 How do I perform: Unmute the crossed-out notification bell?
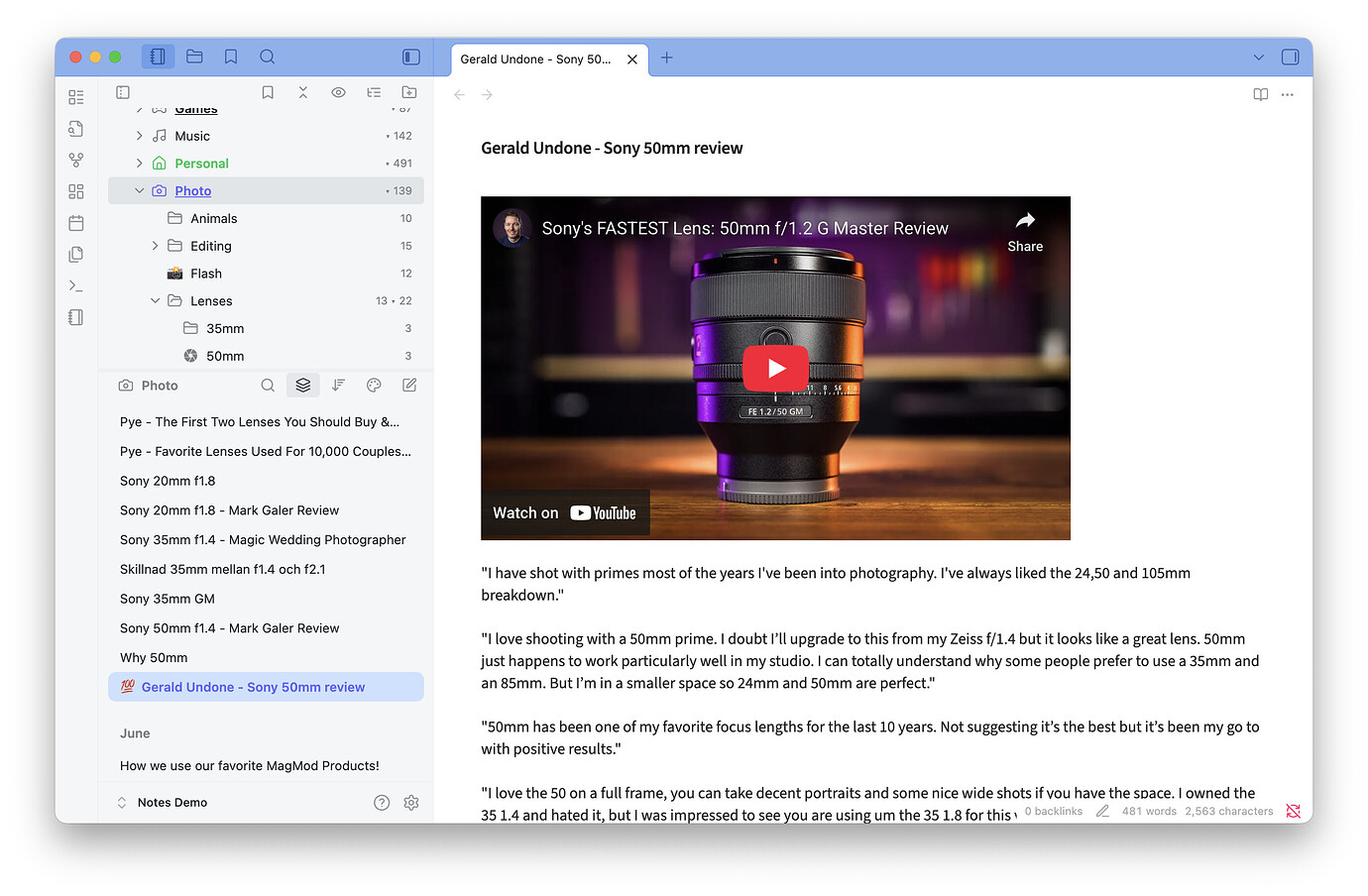(1293, 811)
